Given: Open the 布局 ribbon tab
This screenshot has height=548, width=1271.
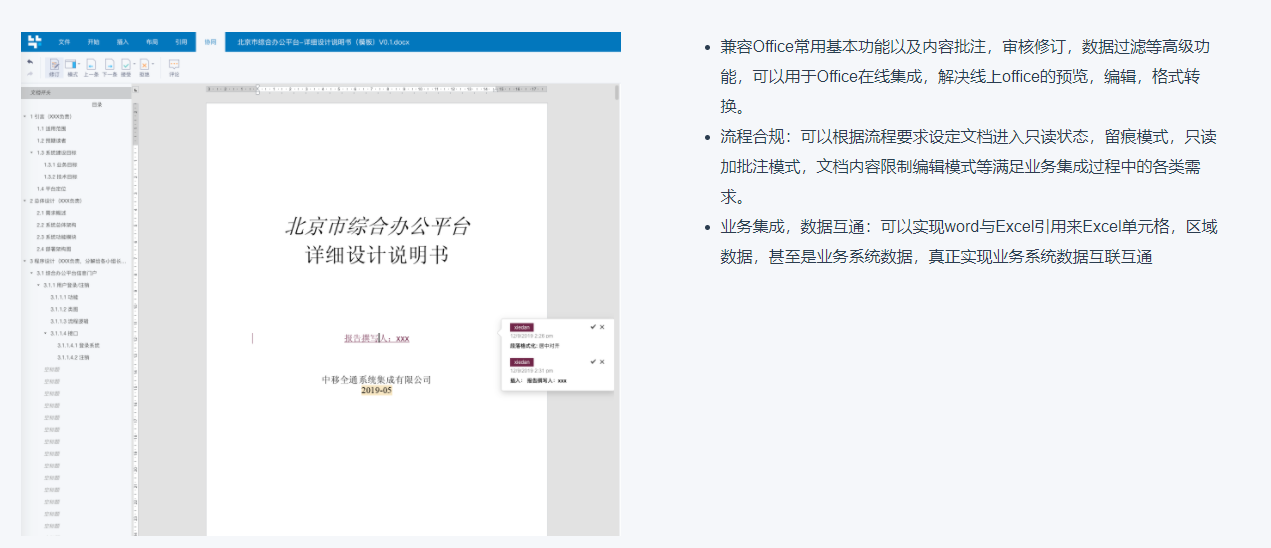Looking at the screenshot, I should click(x=152, y=42).
